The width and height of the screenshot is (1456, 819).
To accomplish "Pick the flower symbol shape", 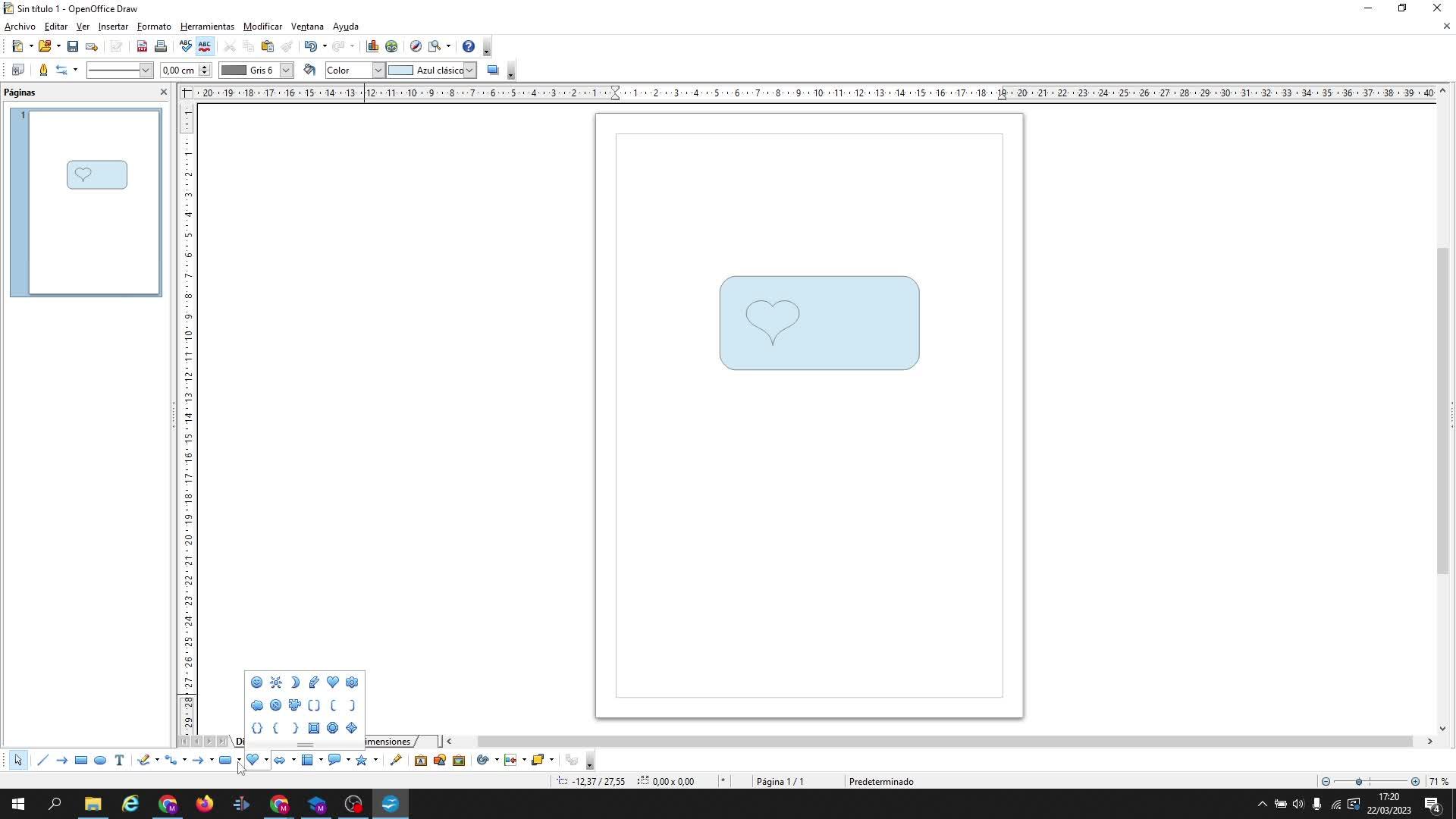I will point(352,682).
